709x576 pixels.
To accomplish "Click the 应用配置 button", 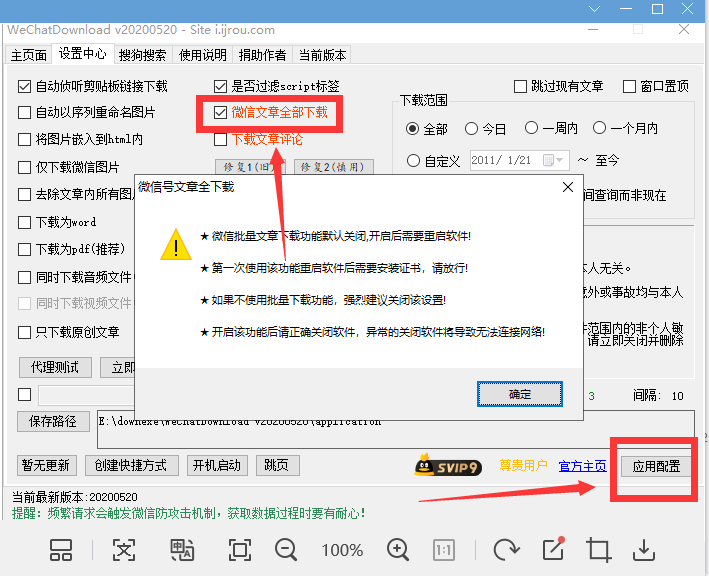I will click(x=656, y=467).
